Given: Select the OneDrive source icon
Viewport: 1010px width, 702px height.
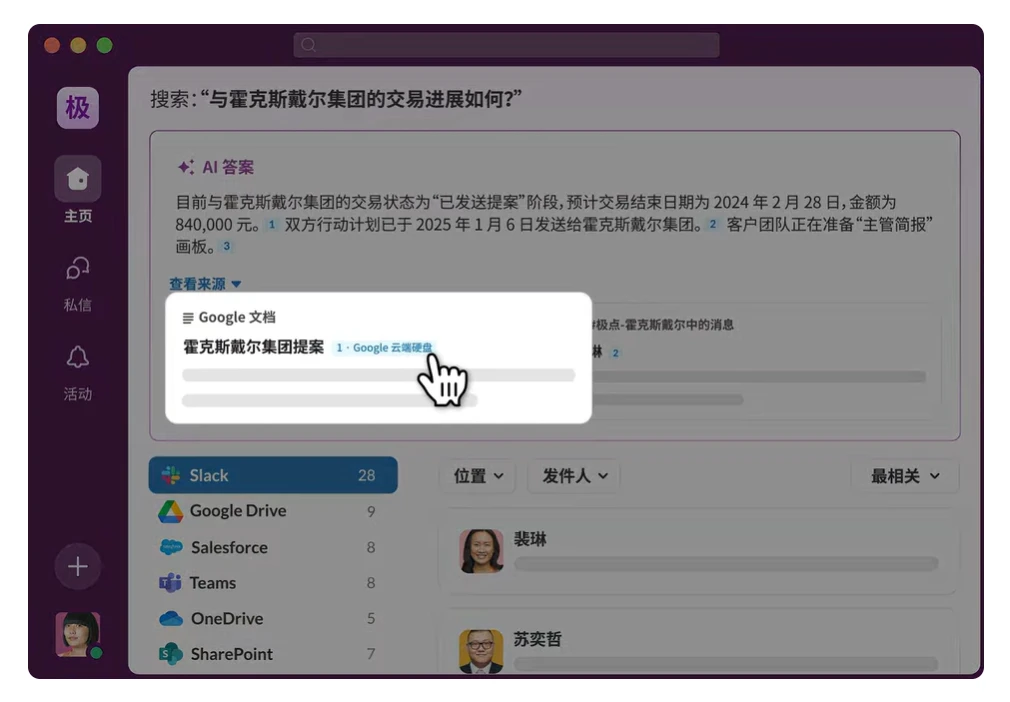Looking at the screenshot, I should pos(171,618).
